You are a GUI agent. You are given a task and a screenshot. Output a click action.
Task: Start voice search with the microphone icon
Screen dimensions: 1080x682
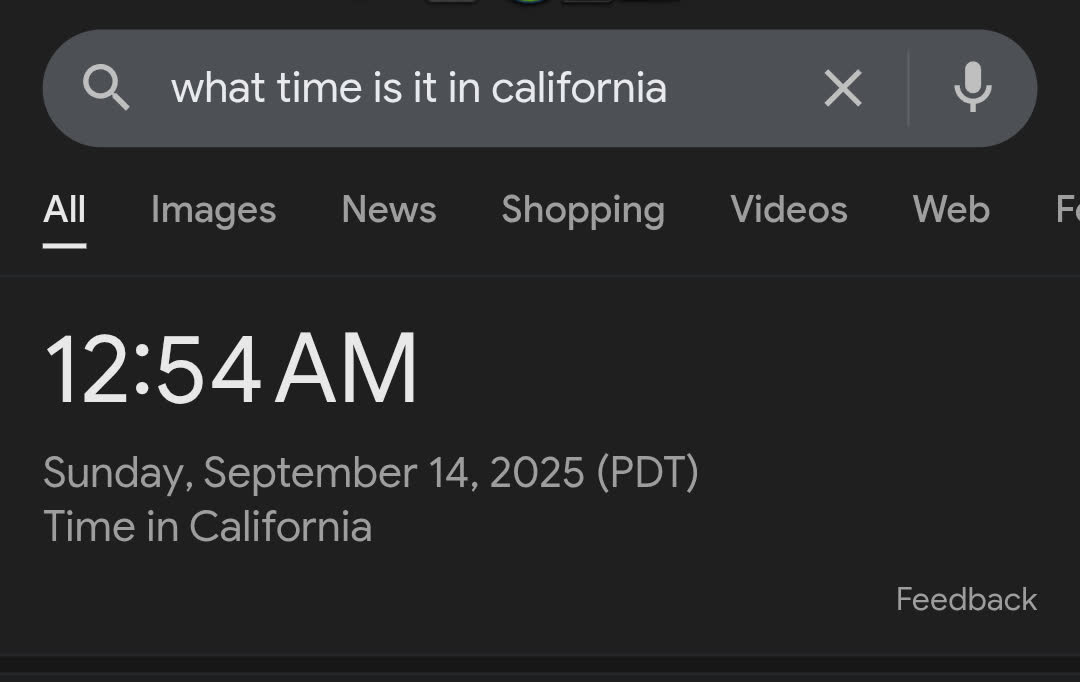(973, 87)
